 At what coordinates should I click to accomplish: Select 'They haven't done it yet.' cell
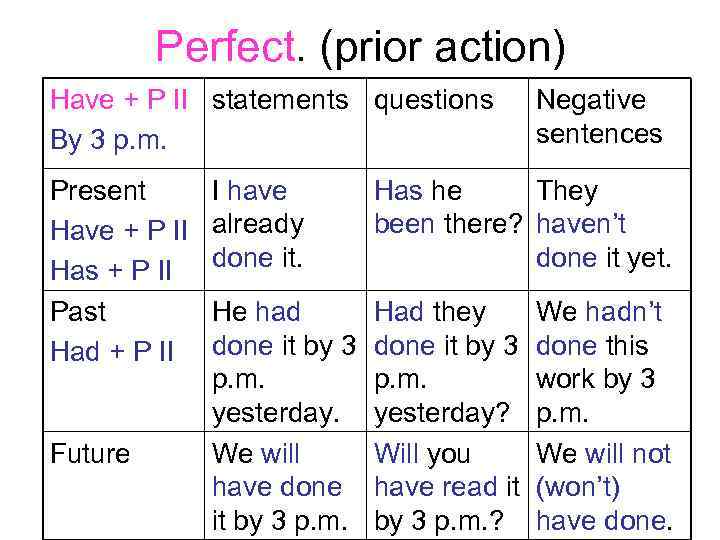click(x=603, y=223)
